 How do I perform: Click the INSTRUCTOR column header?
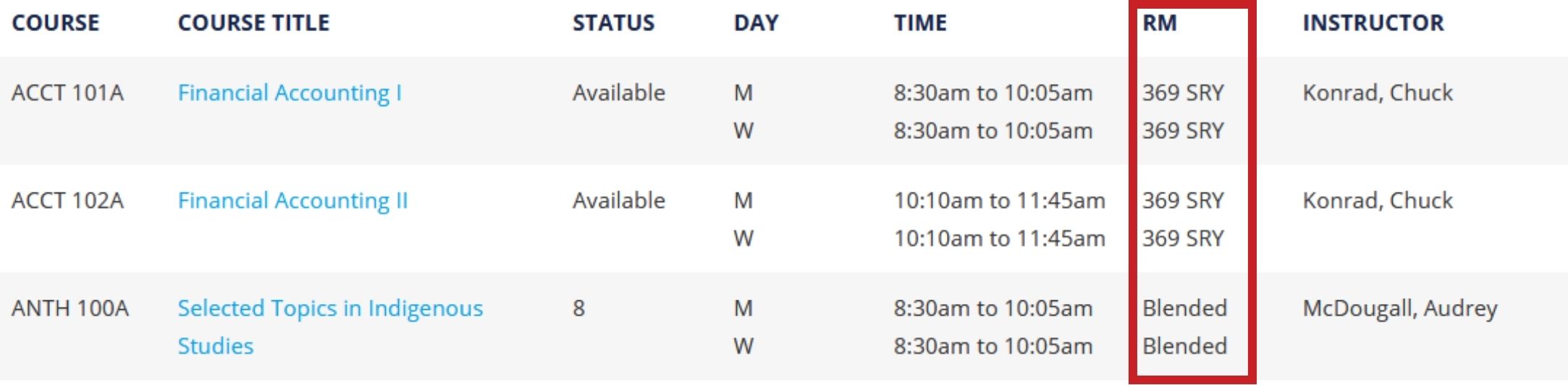[1373, 23]
